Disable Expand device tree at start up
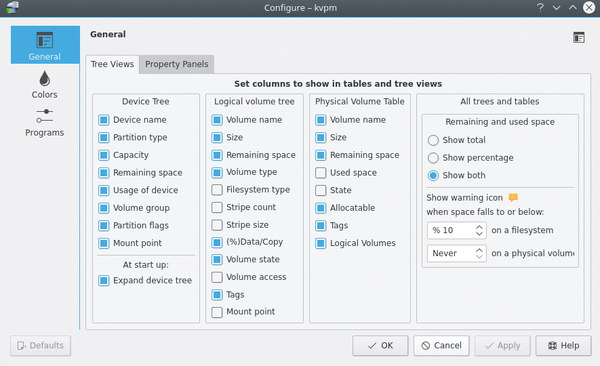Viewport: 600px width, 366px height. tap(104, 281)
